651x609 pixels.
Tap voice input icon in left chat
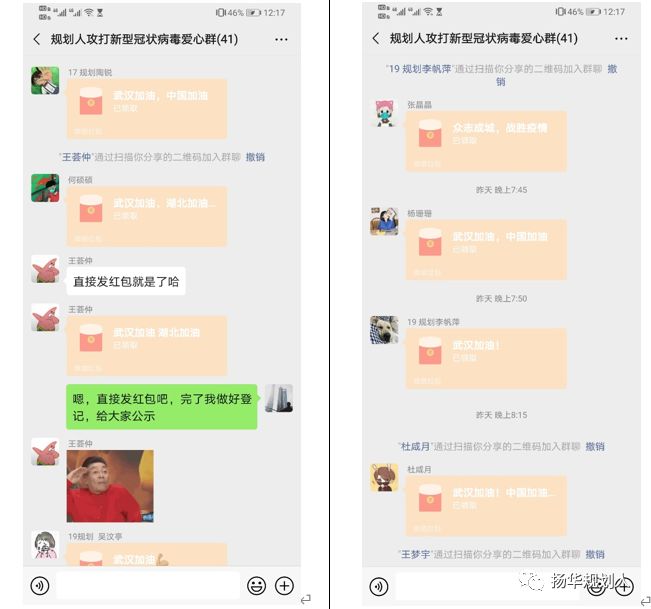40,586
